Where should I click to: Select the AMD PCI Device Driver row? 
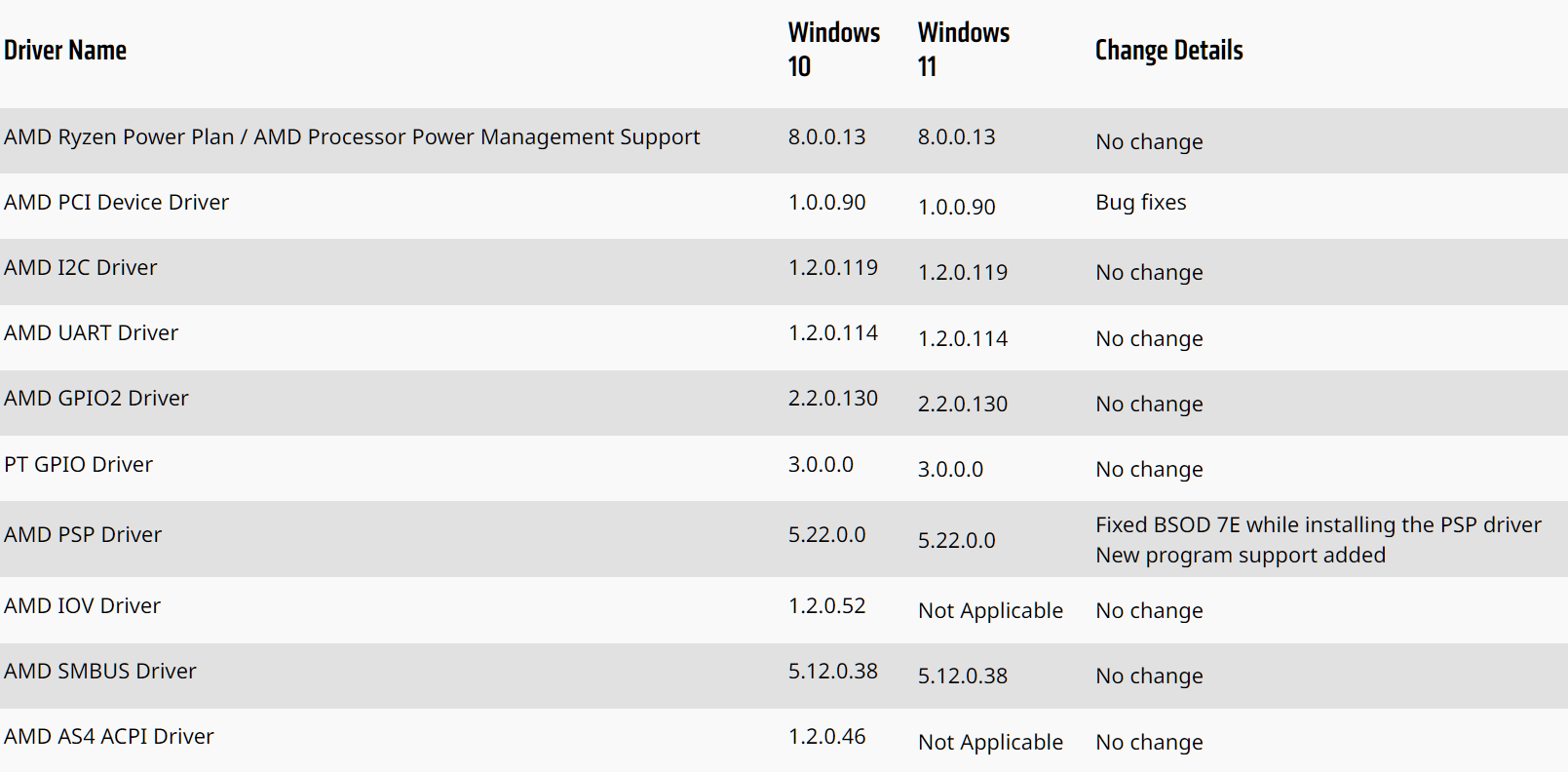pos(784,206)
